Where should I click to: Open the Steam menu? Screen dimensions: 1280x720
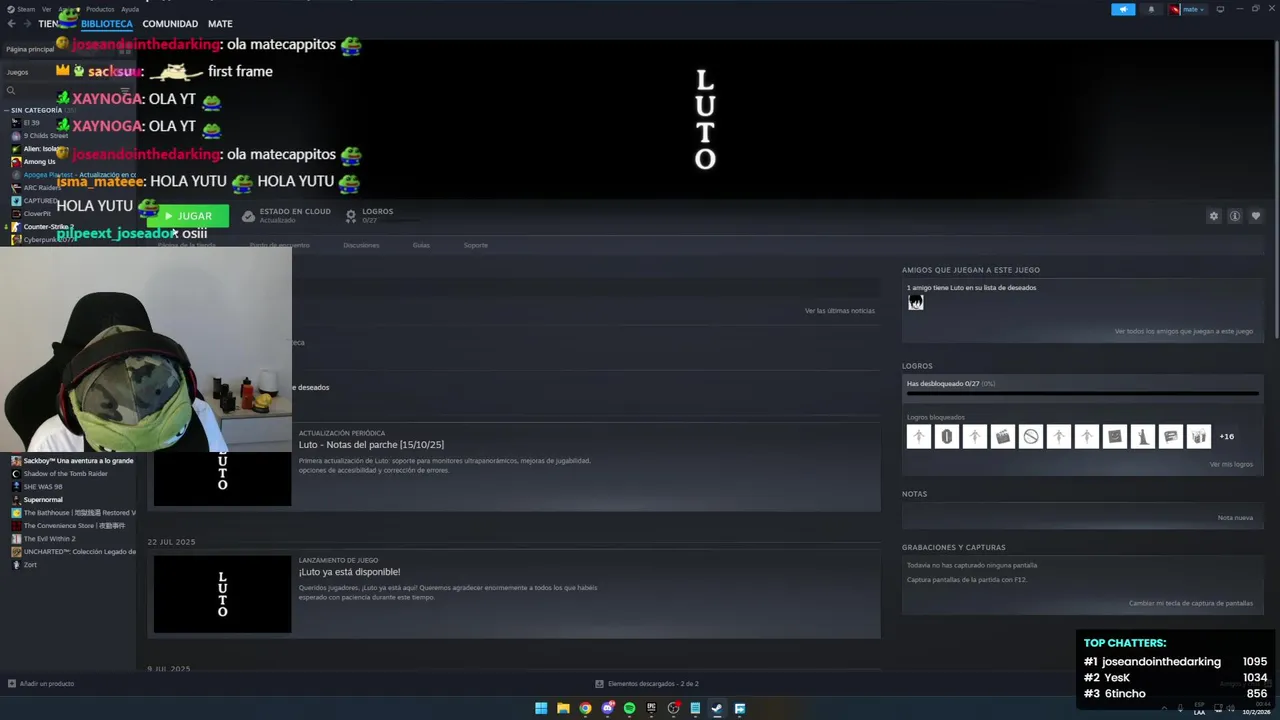[21, 9]
